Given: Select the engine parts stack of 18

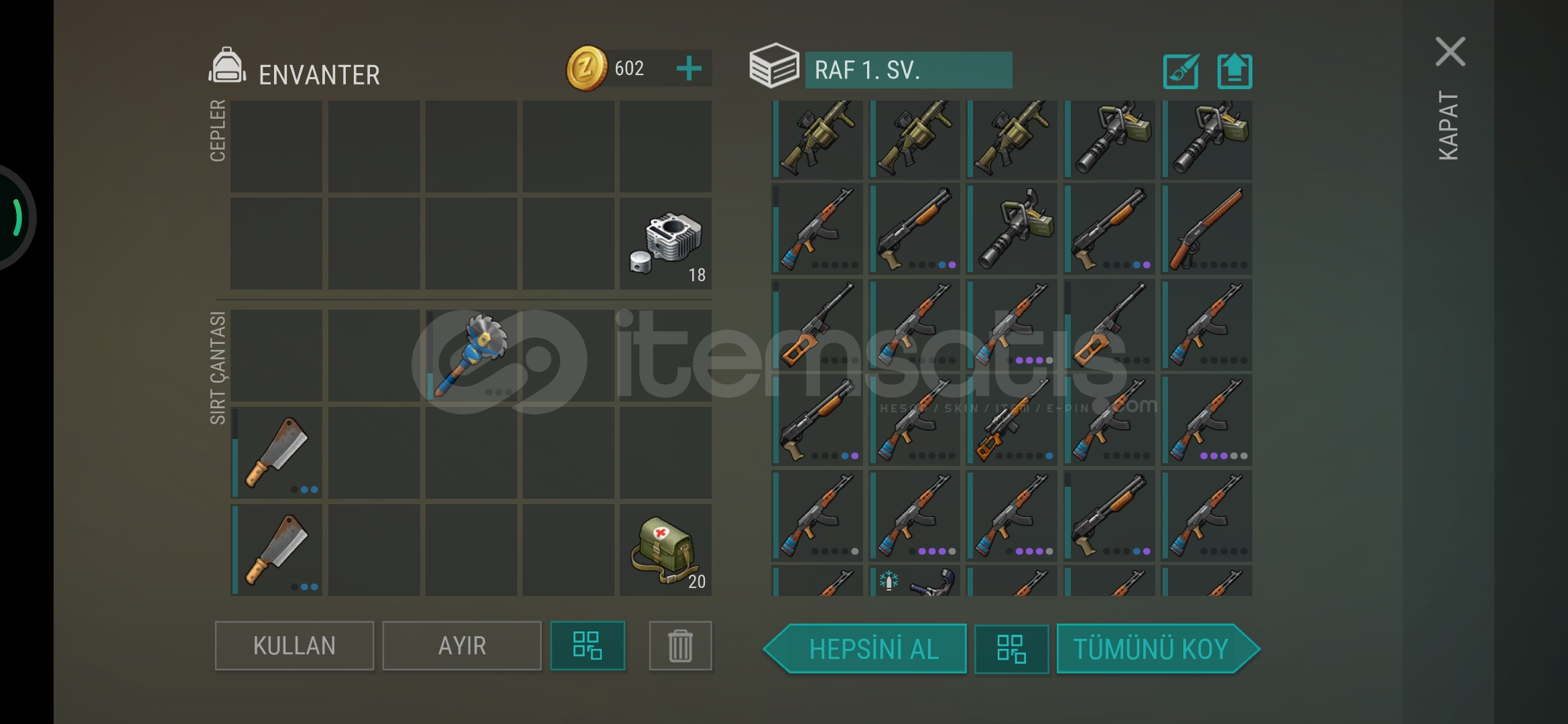Looking at the screenshot, I should pos(665,244).
